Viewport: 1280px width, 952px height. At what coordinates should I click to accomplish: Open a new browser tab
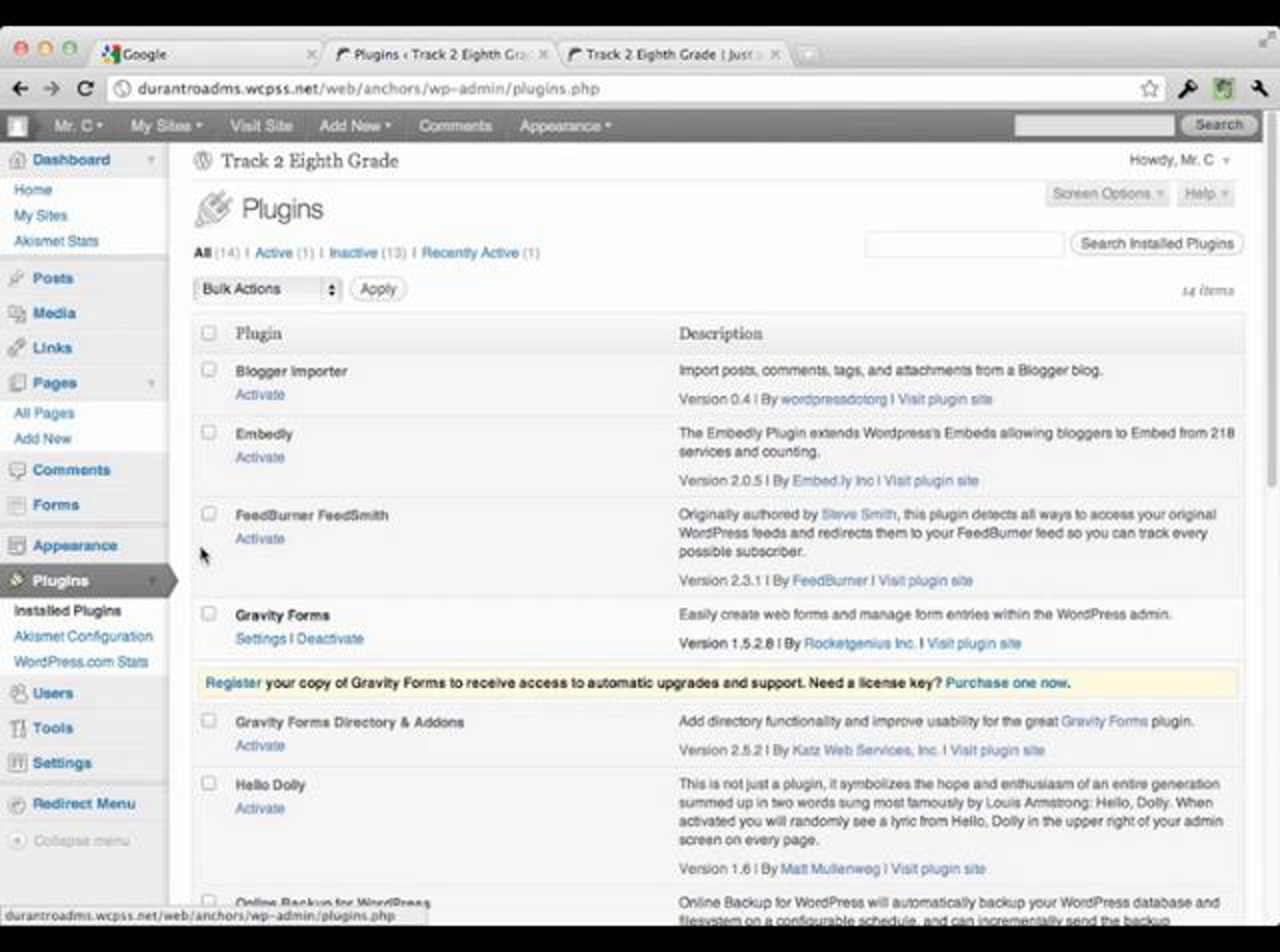pyautogui.click(x=807, y=55)
